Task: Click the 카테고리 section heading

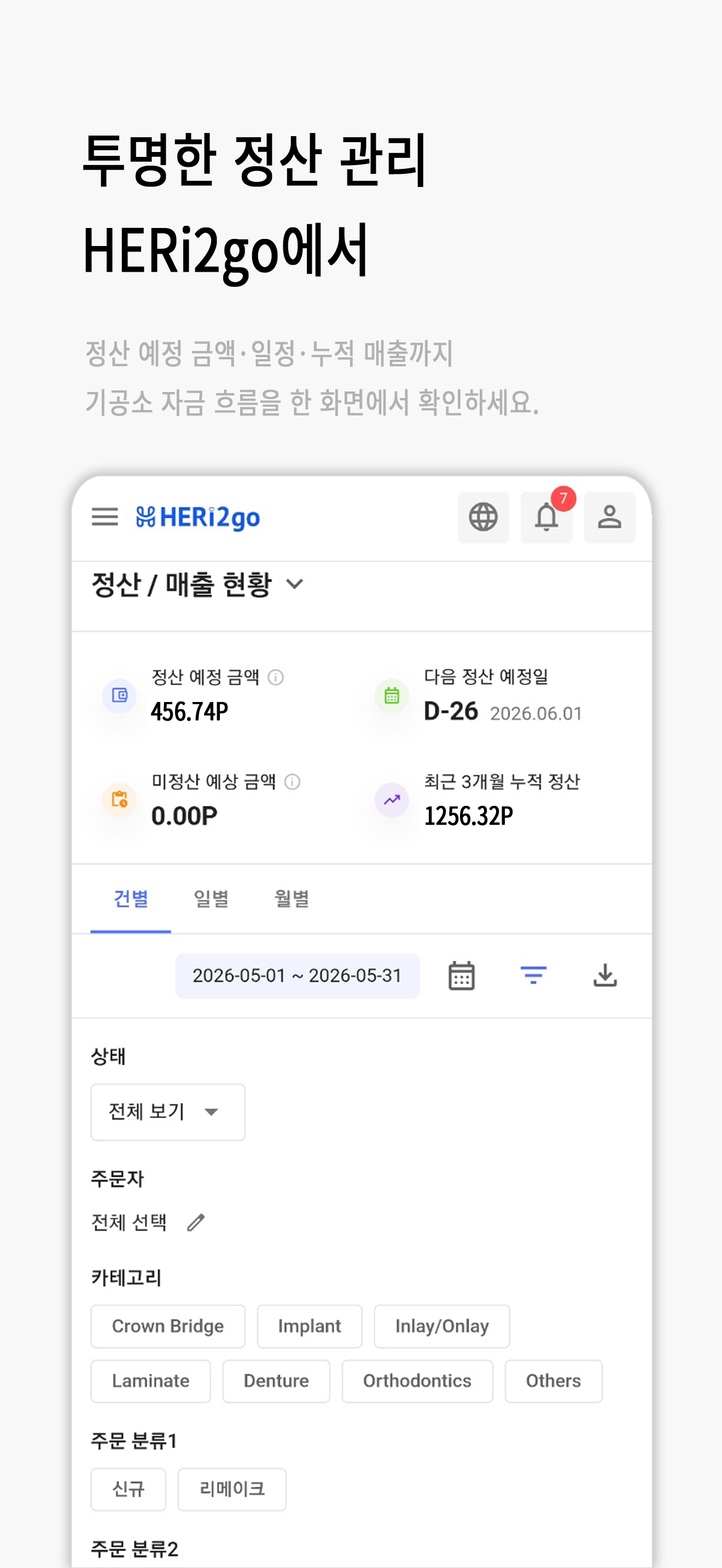Action: (126, 1277)
